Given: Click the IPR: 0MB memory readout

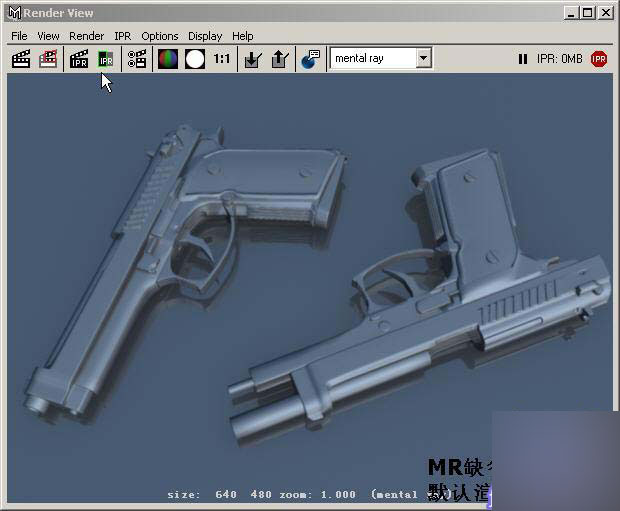Looking at the screenshot, I should [x=560, y=59].
